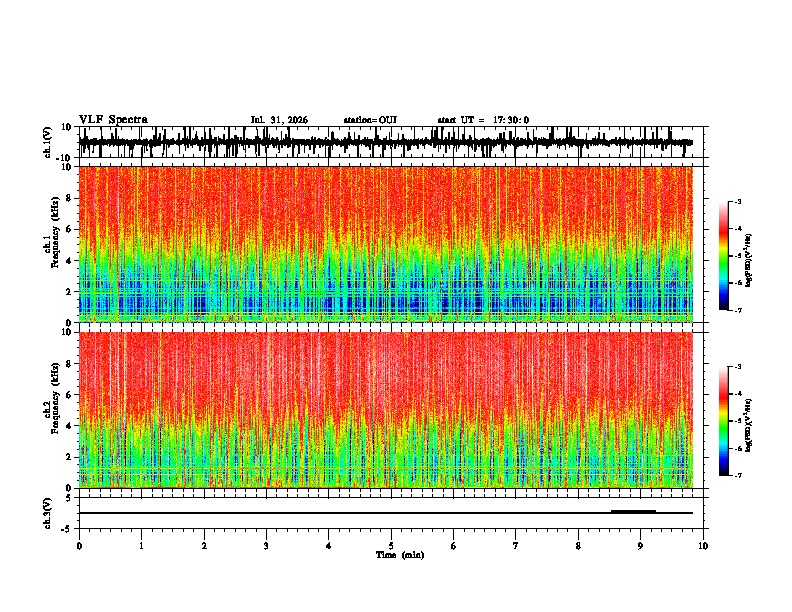Viewport: 792px width, 612px height.
Task: Click the time axis tick label '10'
Action: [x=703, y=546]
